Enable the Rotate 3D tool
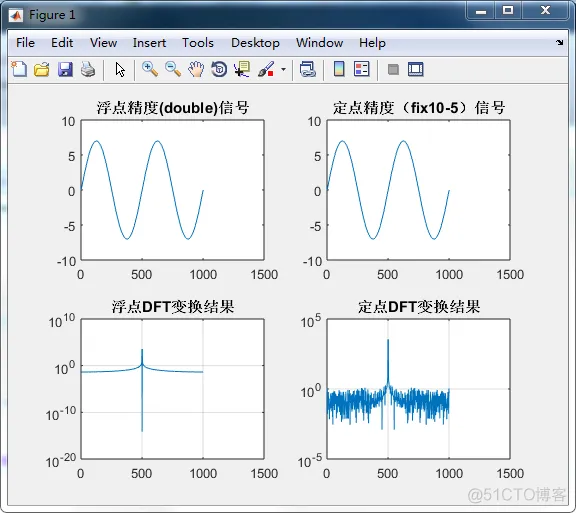 point(219,69)
